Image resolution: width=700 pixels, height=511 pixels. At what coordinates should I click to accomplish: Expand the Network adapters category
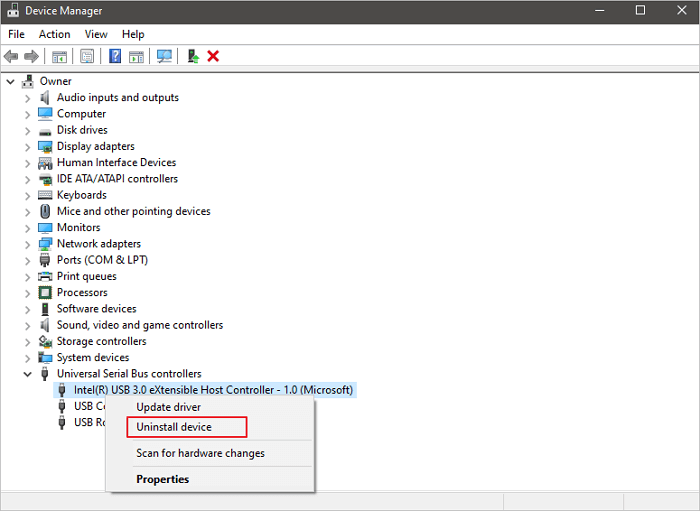[28, 244]
